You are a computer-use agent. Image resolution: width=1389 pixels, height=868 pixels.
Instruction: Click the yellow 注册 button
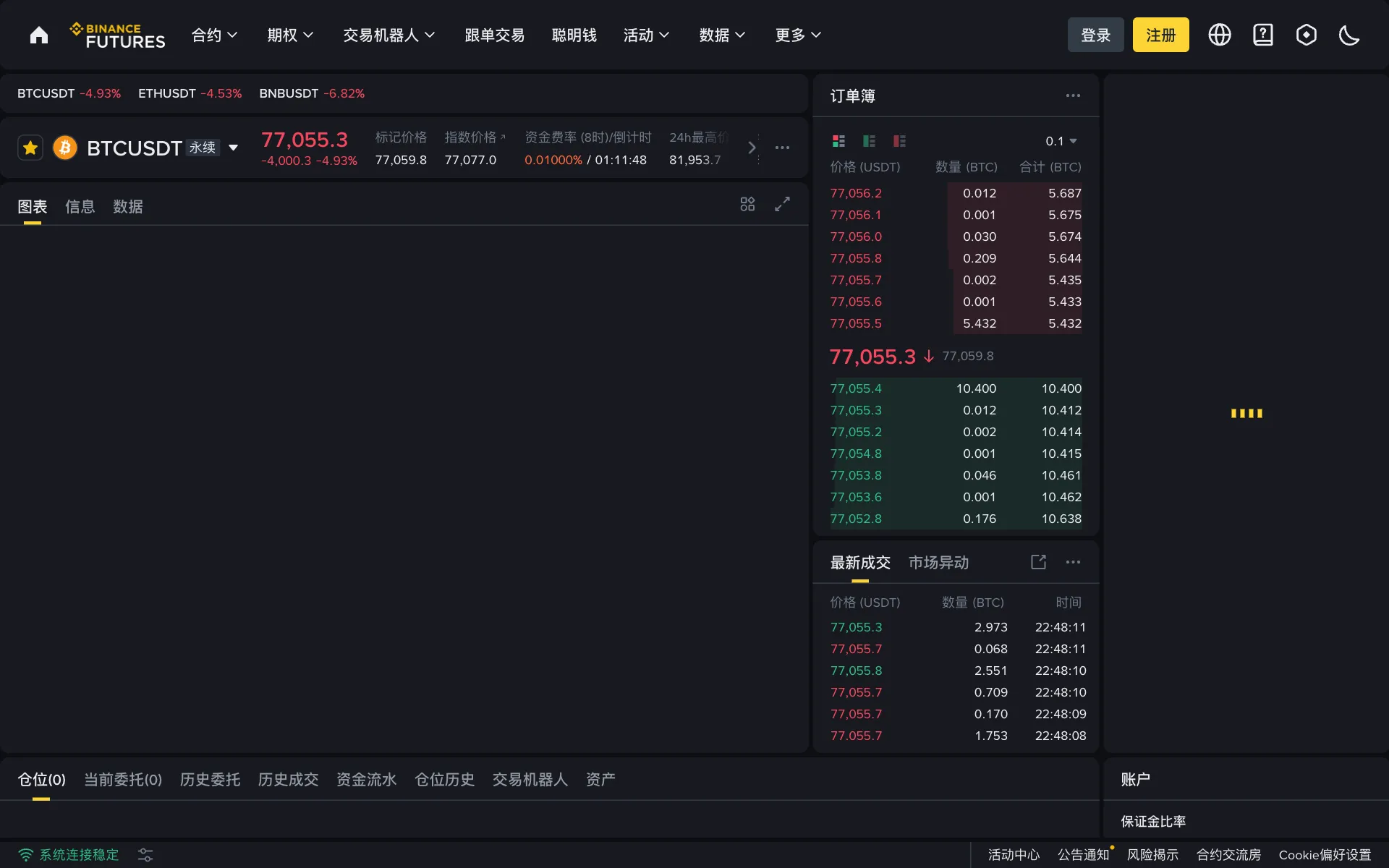tap(1161, 35)
